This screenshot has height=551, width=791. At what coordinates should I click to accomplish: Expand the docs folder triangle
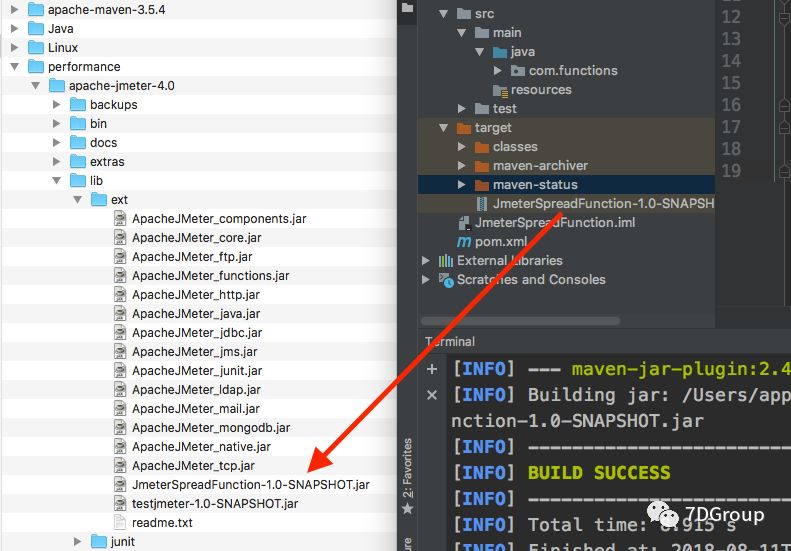click(56, 143)
